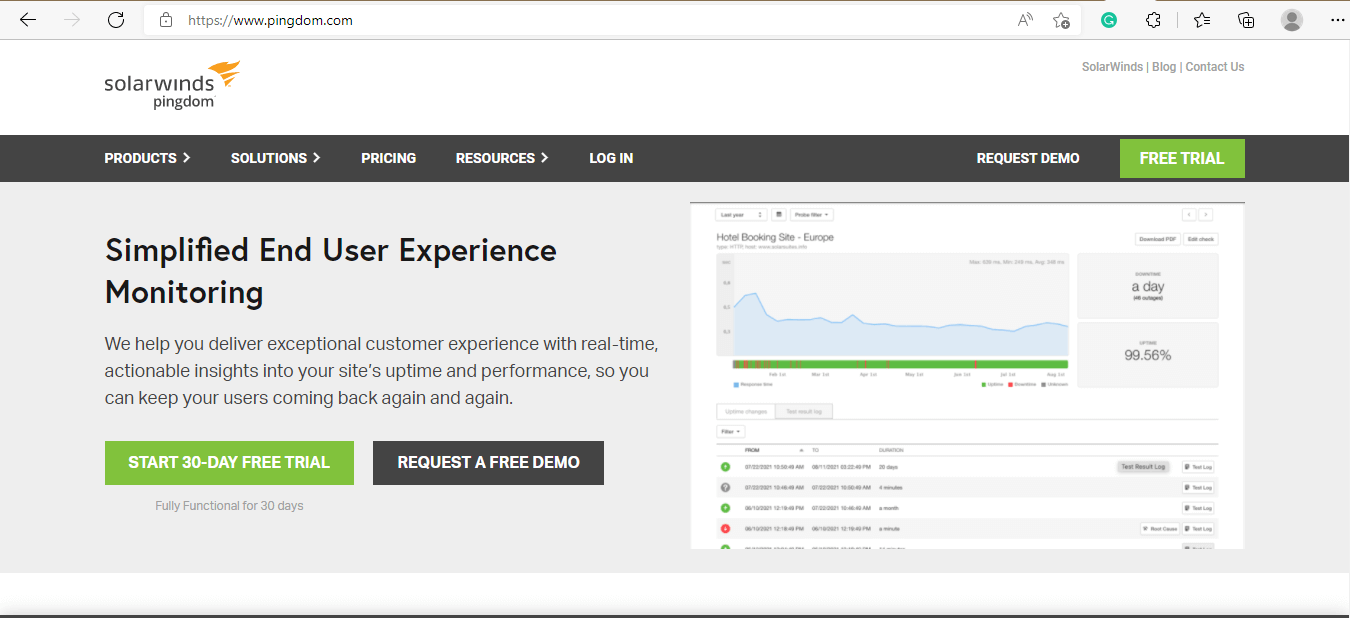Image resolution: width=1350 pixels, height=618 pixels.
Task: Click Edit check button in preview
Action: pos(1201,239)
